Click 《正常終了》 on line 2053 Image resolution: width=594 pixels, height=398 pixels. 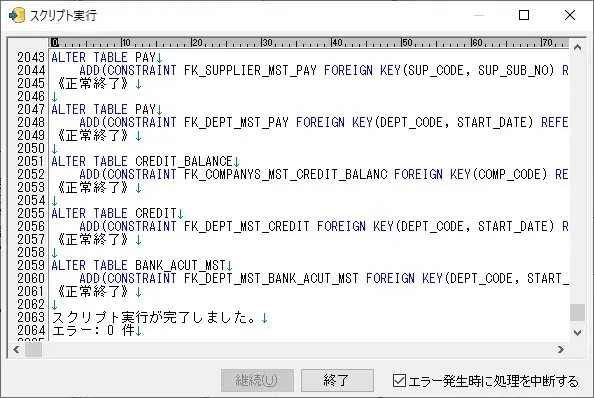(93, 187)
